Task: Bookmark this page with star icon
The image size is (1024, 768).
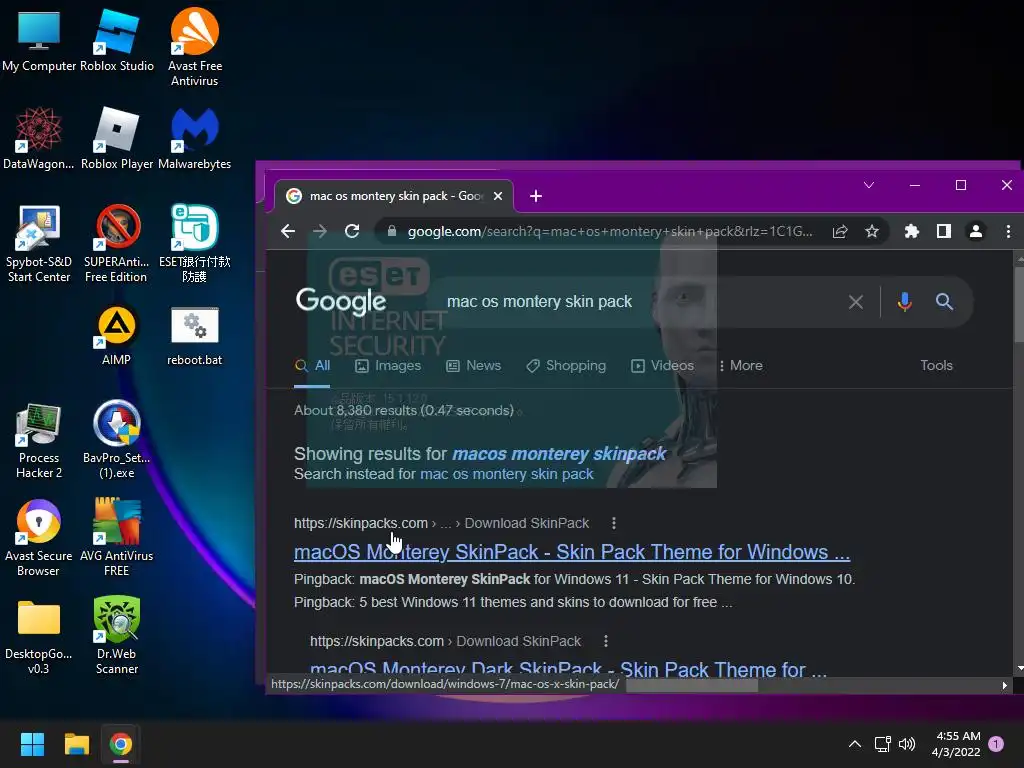Action: click(872, 231)
